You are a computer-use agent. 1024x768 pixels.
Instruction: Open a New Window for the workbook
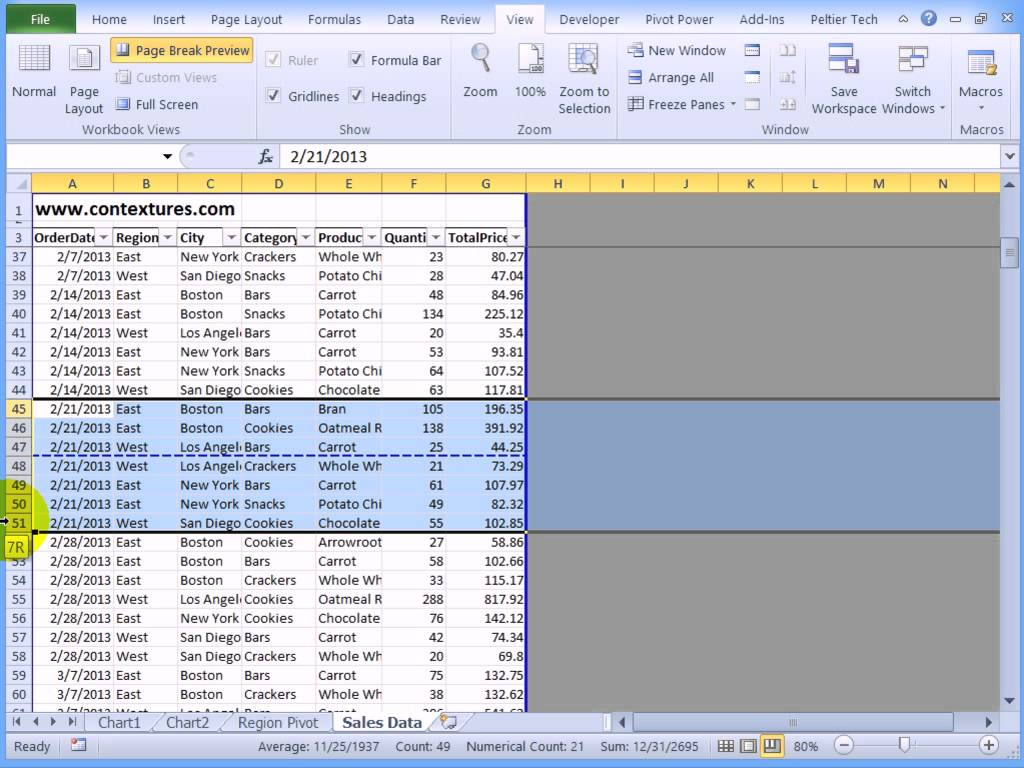click(x=677, y=50)
